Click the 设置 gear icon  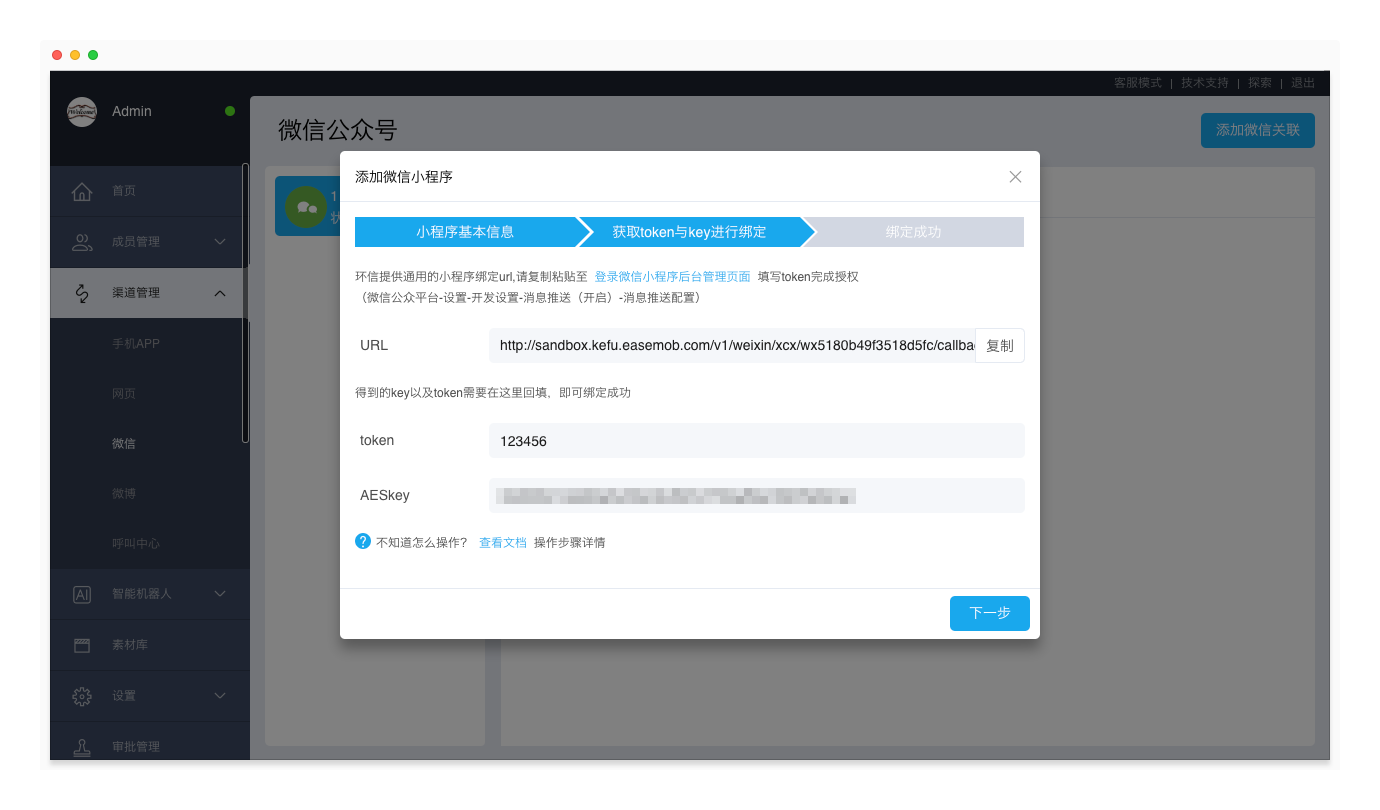pyautogui.click(x=82, y=696)
